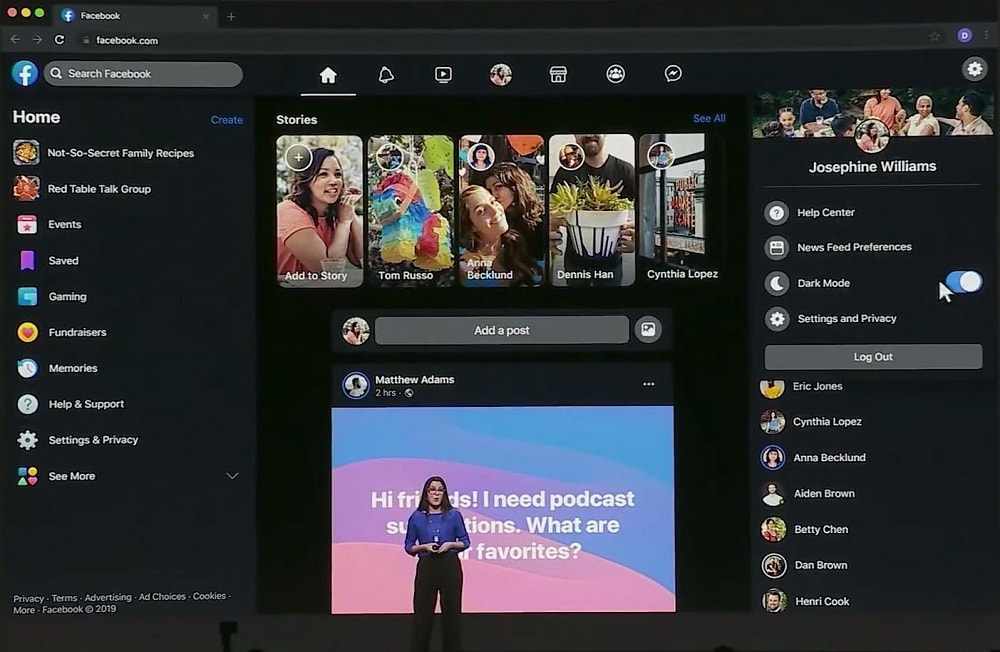Viewport: 1000px width, 652px height.
Task: Open the Add to Story card
Action: (x=320, y=211)
